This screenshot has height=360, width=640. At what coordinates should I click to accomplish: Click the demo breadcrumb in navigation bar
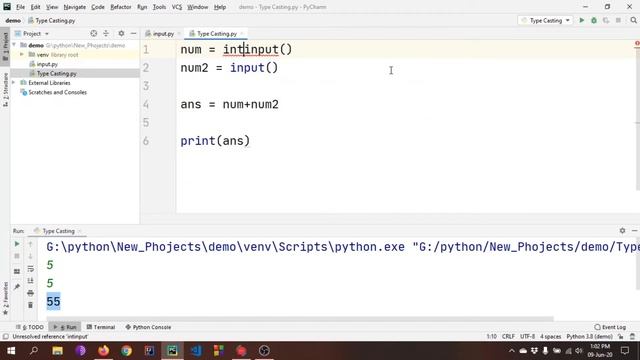(13, 20)
